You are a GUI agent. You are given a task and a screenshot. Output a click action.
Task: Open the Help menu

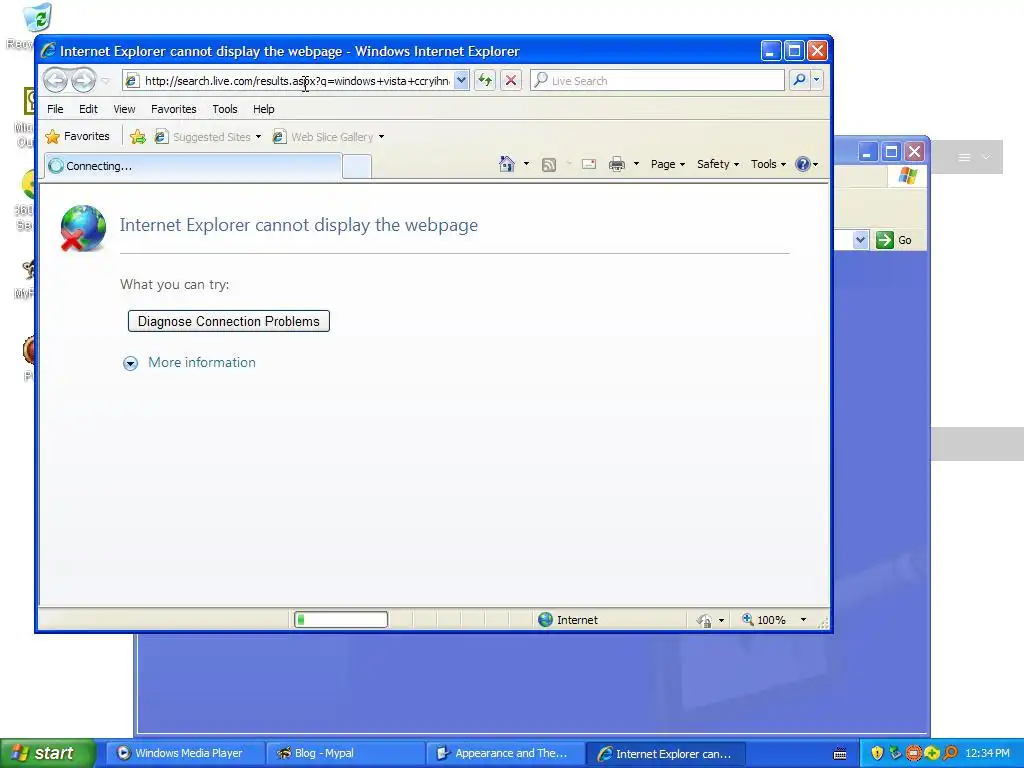point(264,109)
